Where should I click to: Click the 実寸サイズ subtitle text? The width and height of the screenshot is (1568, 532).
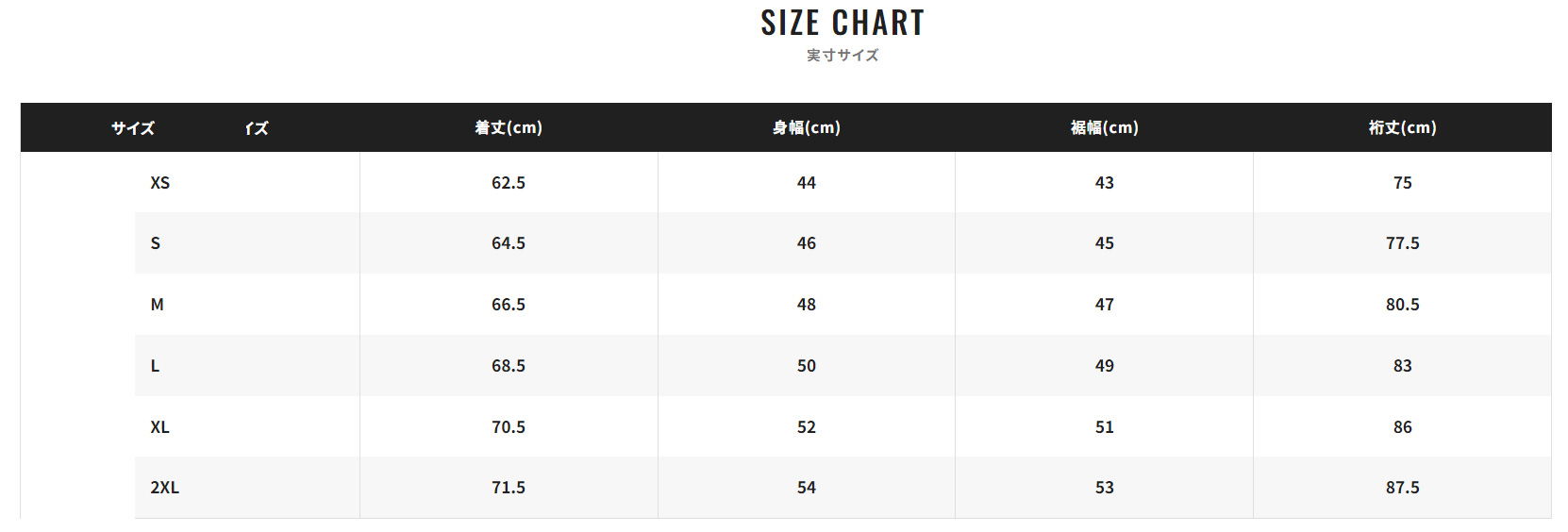(842, 56)
